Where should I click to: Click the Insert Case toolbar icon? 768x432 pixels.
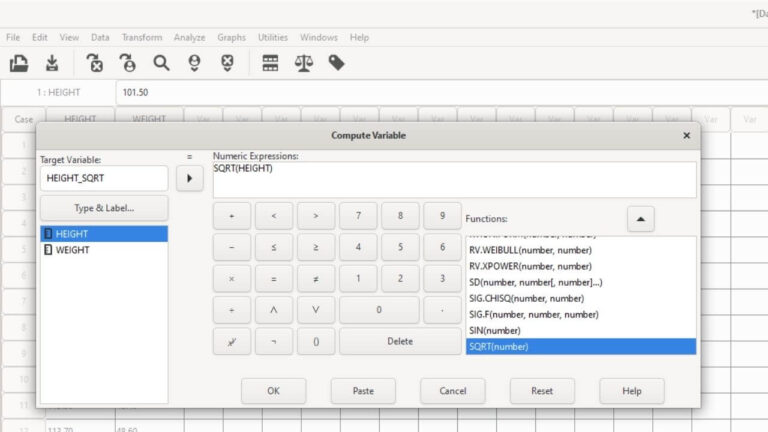(x=194, y=63)
